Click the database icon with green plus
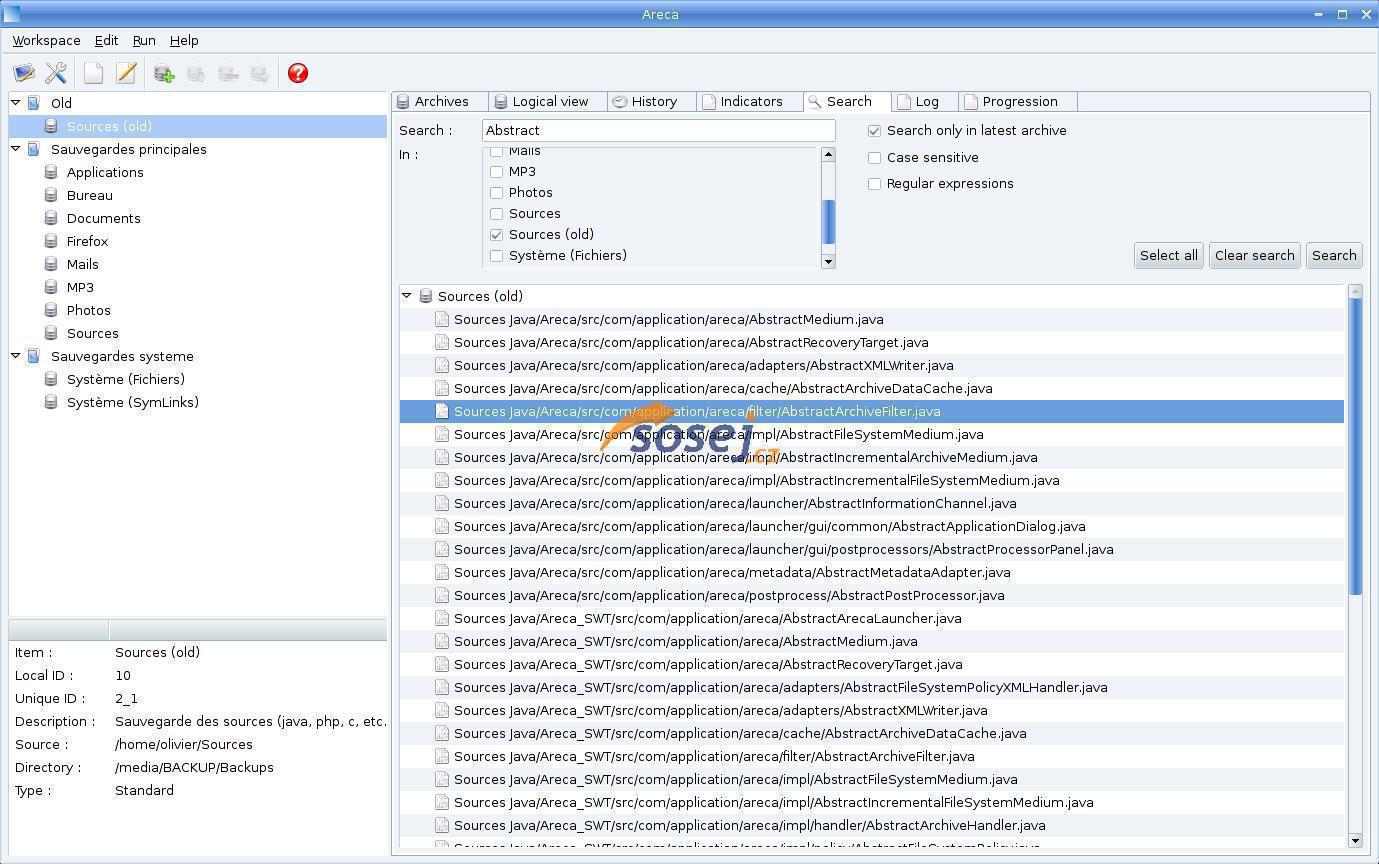 (164, 73)
